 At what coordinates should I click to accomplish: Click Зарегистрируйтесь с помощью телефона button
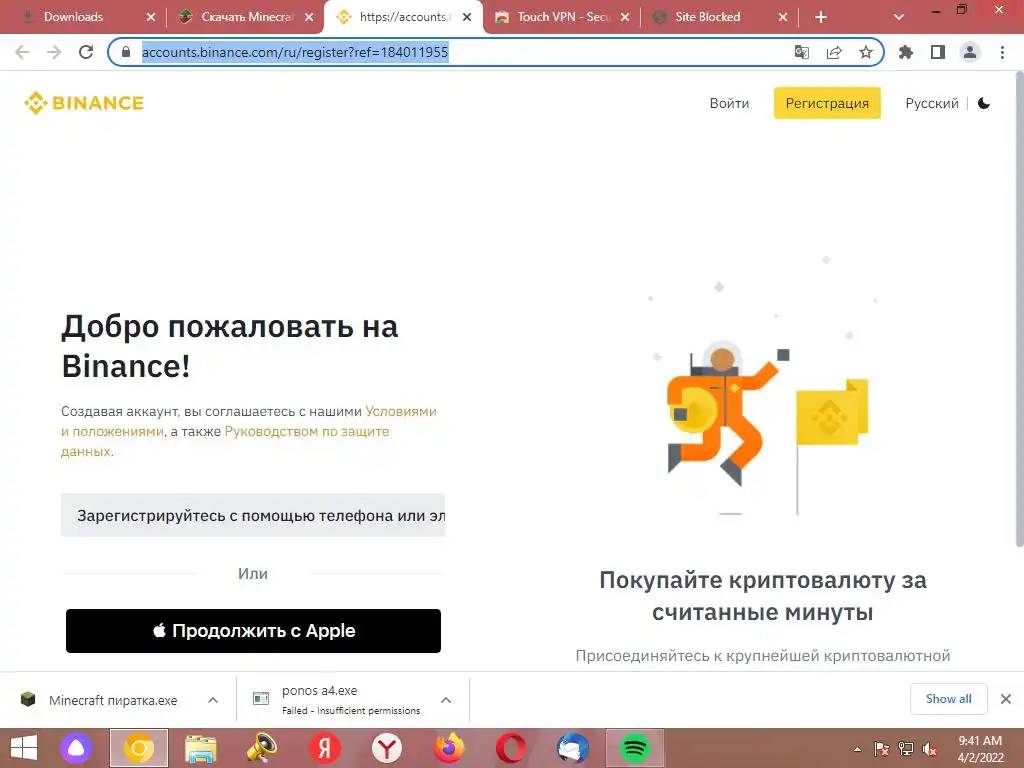[x=253, y=515]
